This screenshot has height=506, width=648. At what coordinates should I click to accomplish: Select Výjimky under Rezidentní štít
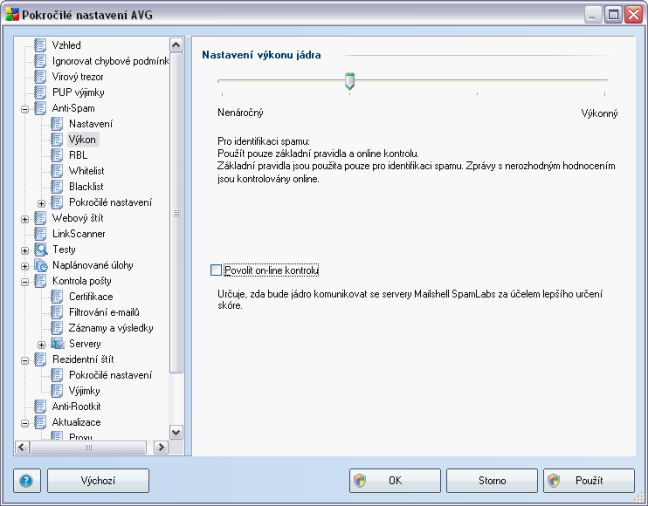[84, 391]
